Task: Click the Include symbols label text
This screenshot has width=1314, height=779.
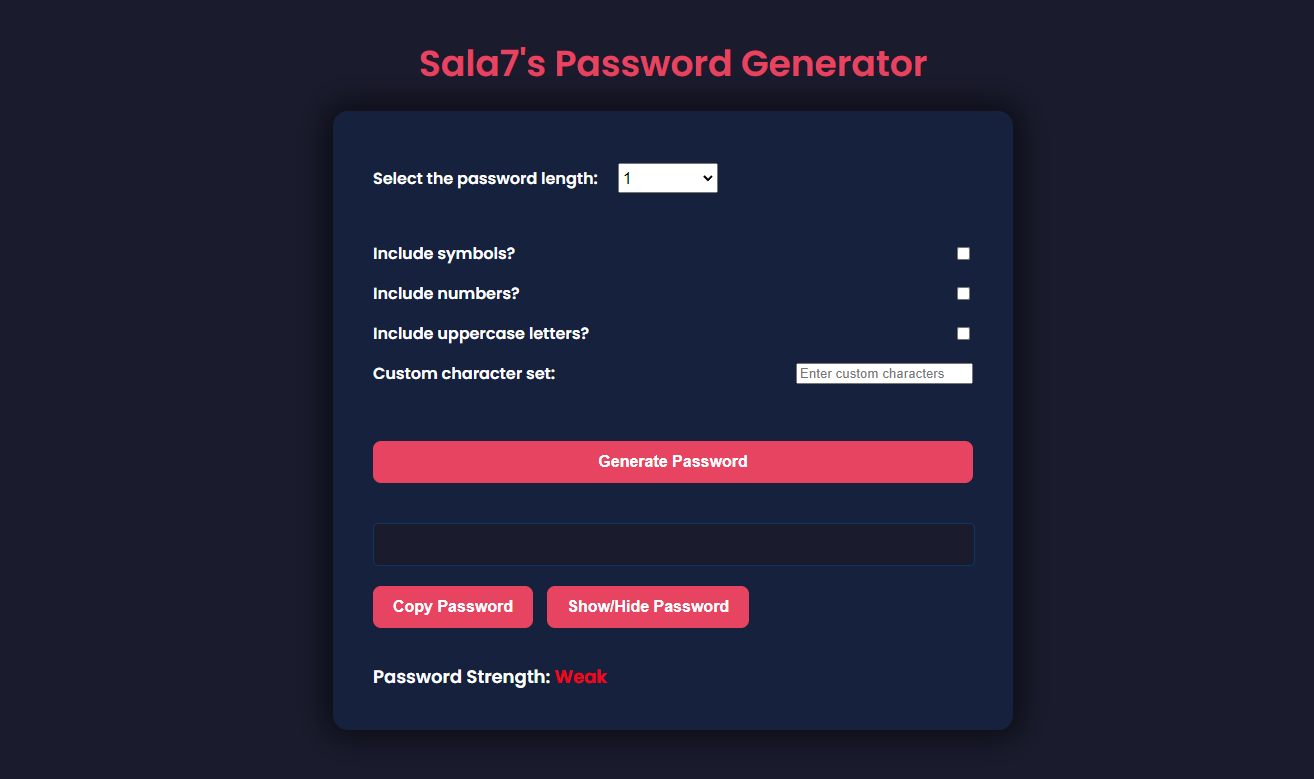Action: click(443, 253)
